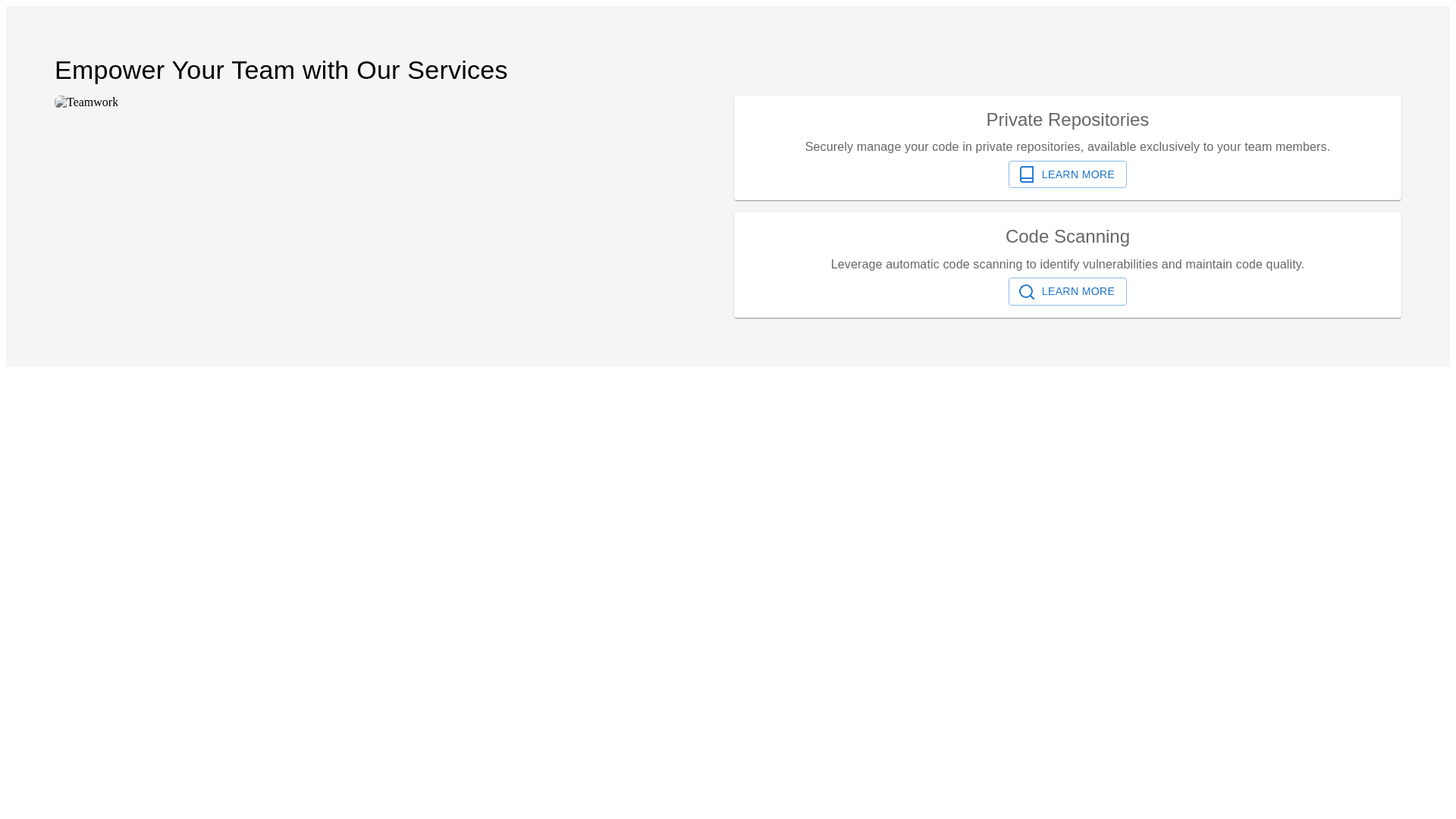1456x819 pixels.
Task: Click the 'Teamwork' image alt text
Action: coord(93,102)
